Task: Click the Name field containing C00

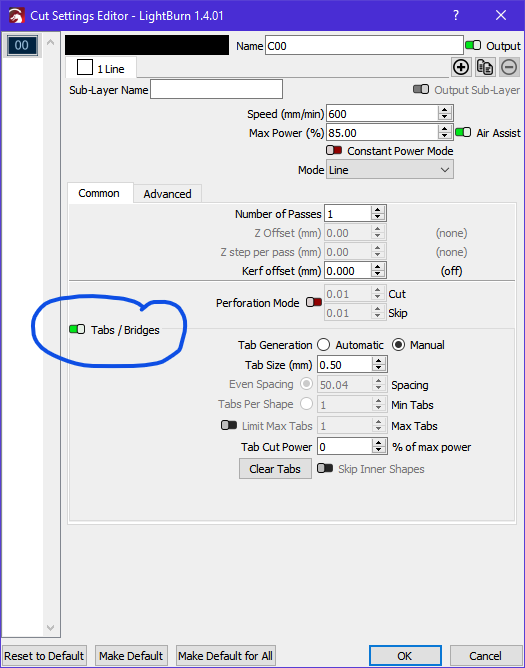Action: [364, 46]
